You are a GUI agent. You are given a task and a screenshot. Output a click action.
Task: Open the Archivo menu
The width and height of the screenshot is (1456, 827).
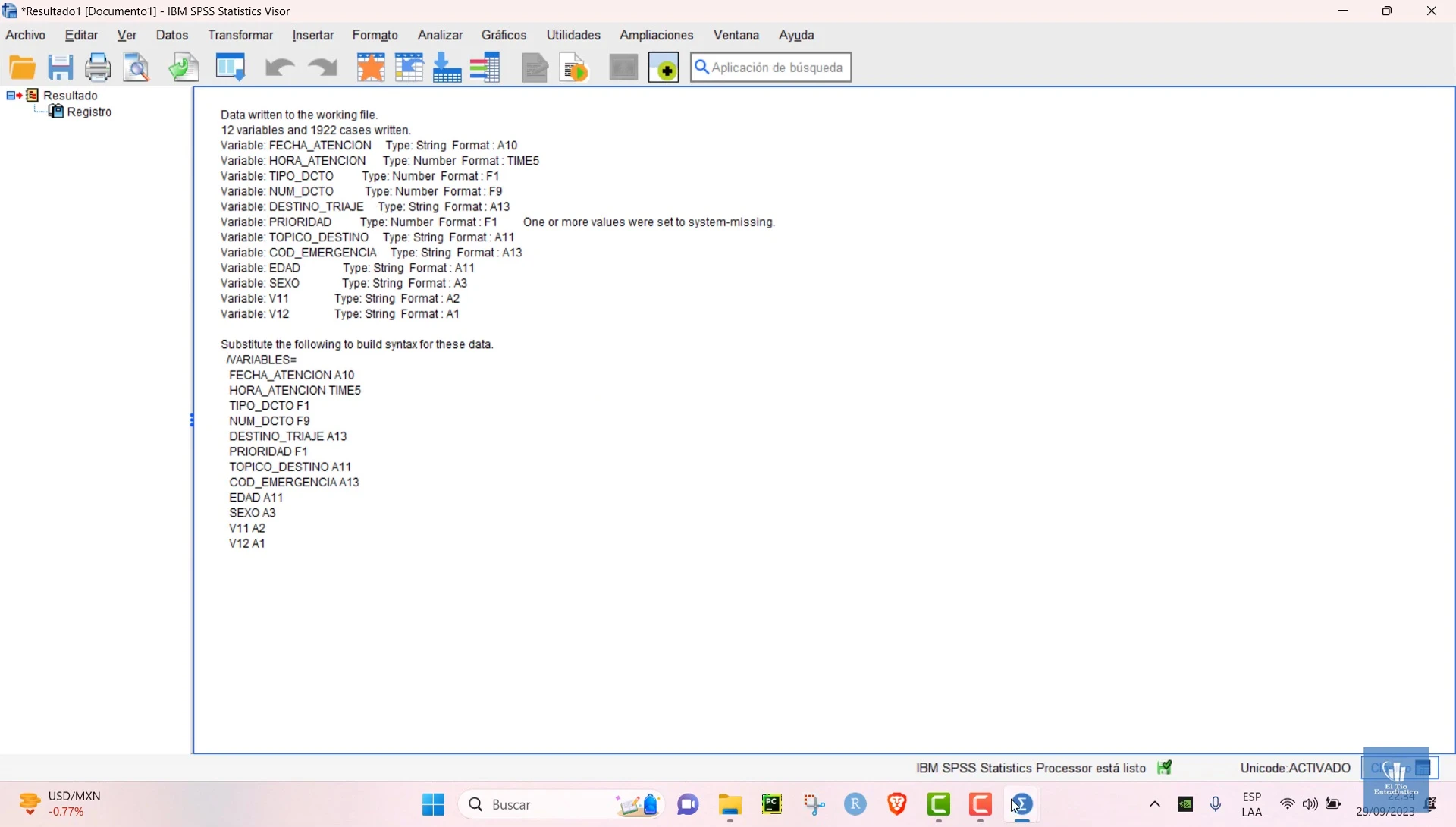[26, 36]
